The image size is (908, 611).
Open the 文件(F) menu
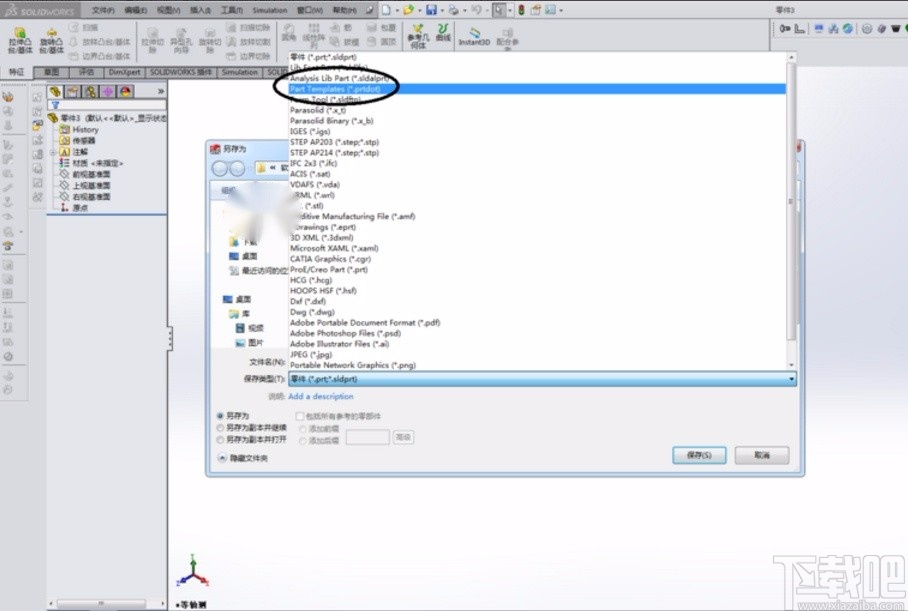[x=103, y=10]
